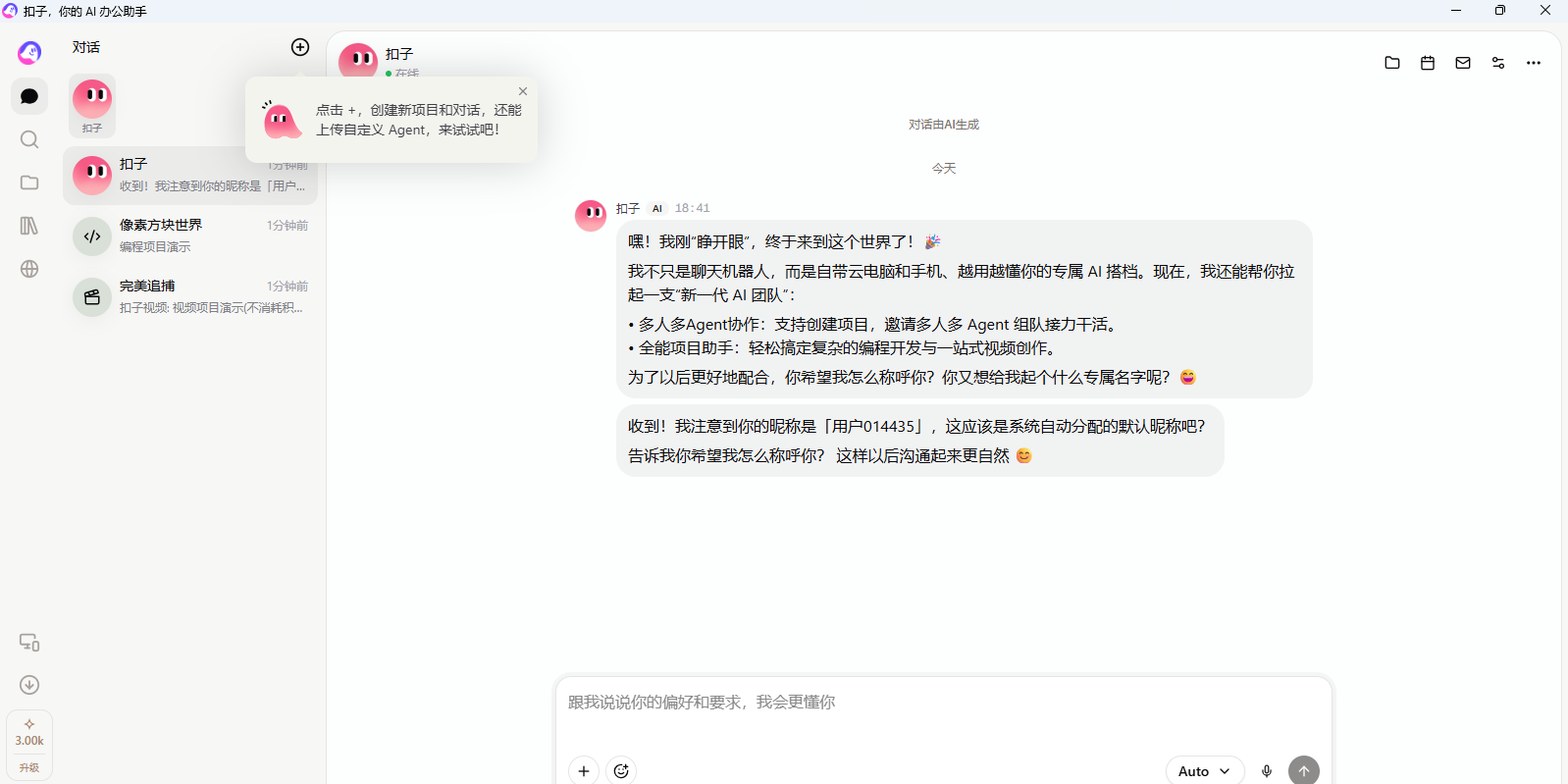The height and width of the screenshot is (784, 1568).
Task: Click the 扣子 avatar beside the message
Action: point(591,216)
